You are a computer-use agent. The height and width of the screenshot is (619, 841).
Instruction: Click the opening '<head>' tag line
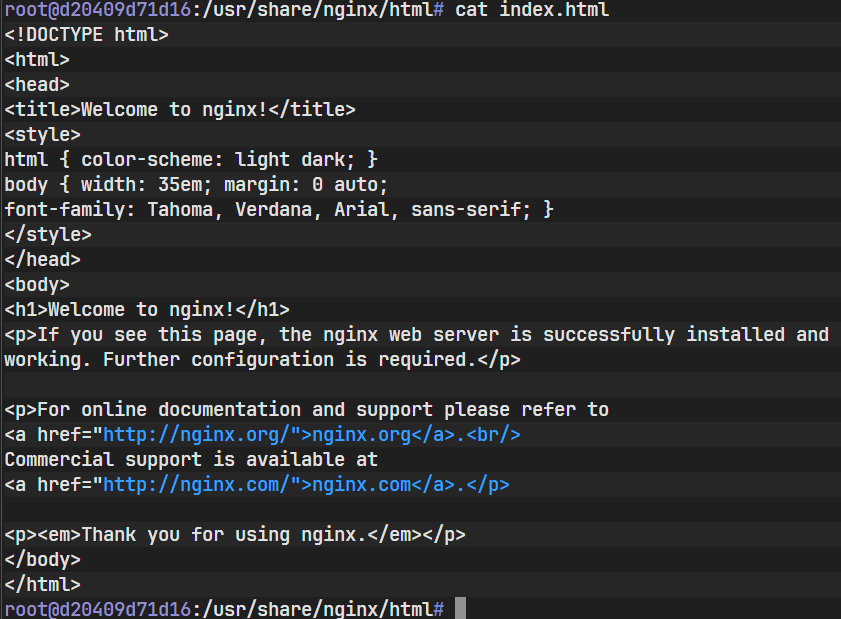(x=37, y=85)
